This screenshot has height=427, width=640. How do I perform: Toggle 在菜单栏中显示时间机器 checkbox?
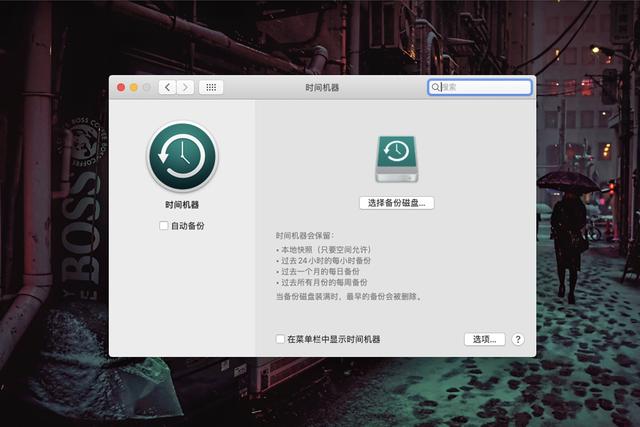click(x=280, y=339)
